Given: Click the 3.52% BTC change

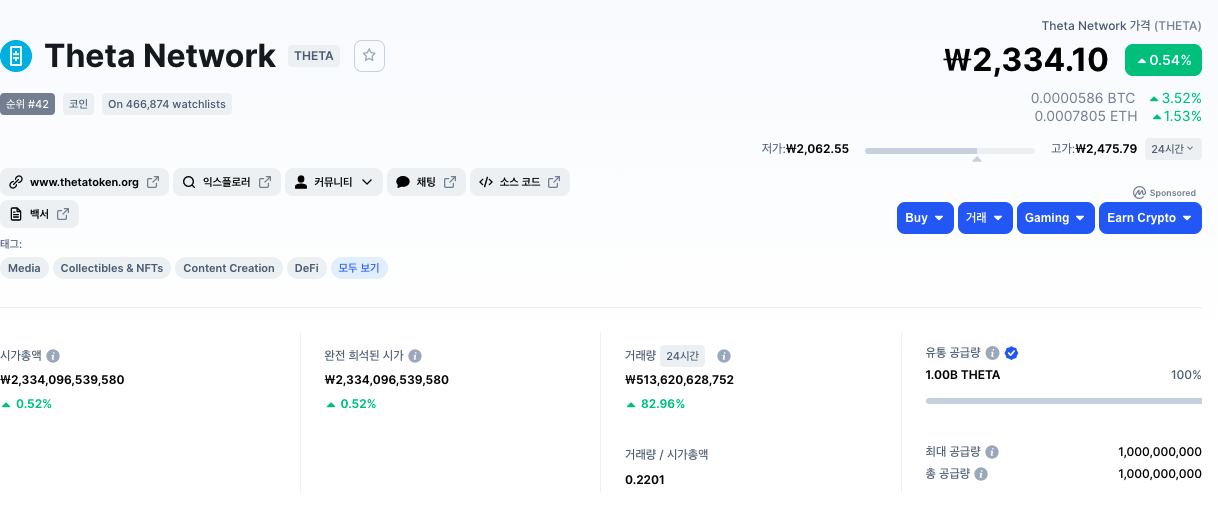Looking at the screenshot, I should [1176, 98].
